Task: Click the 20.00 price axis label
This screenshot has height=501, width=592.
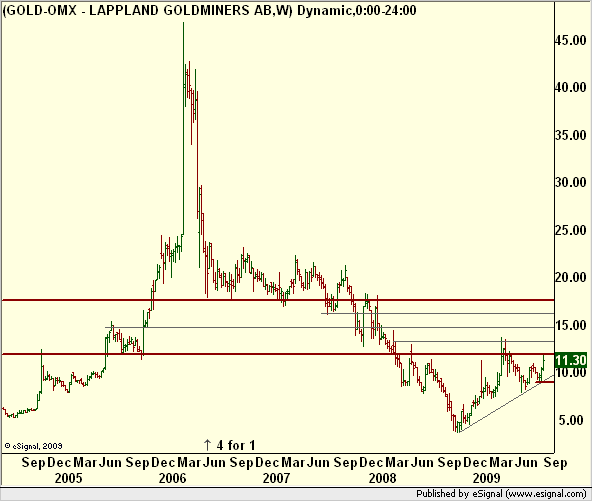Action: [x=570, y=277]
